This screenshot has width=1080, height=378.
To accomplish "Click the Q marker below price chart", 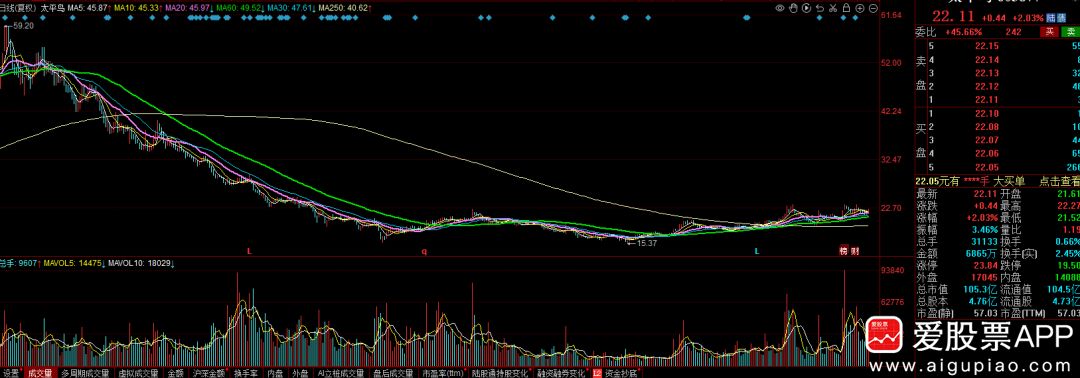I will point(424,252).
